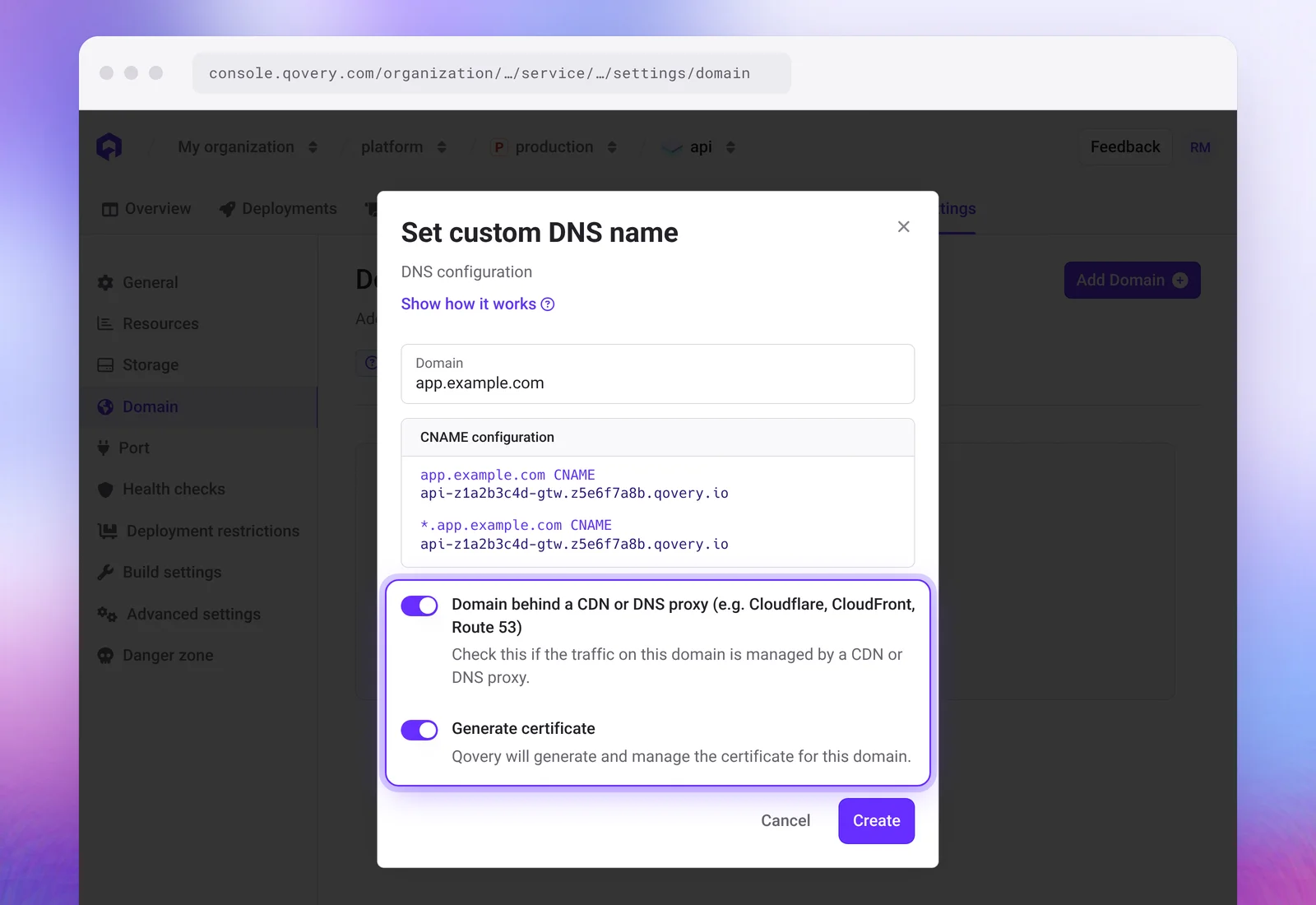Click the plus icon on Add Domain
Viewport: 1316px width, 905px height.
click(1180, 281)
